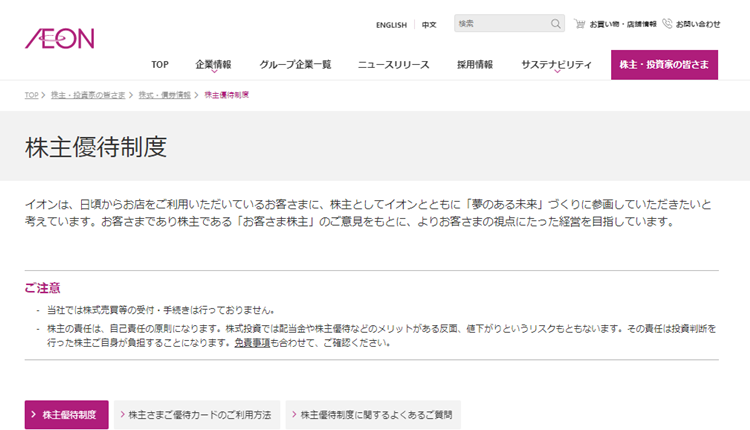This screenshot has height=430, width=750.
Task: Click current breadcrumb 株主優待制度
Action: click(227, 95)
